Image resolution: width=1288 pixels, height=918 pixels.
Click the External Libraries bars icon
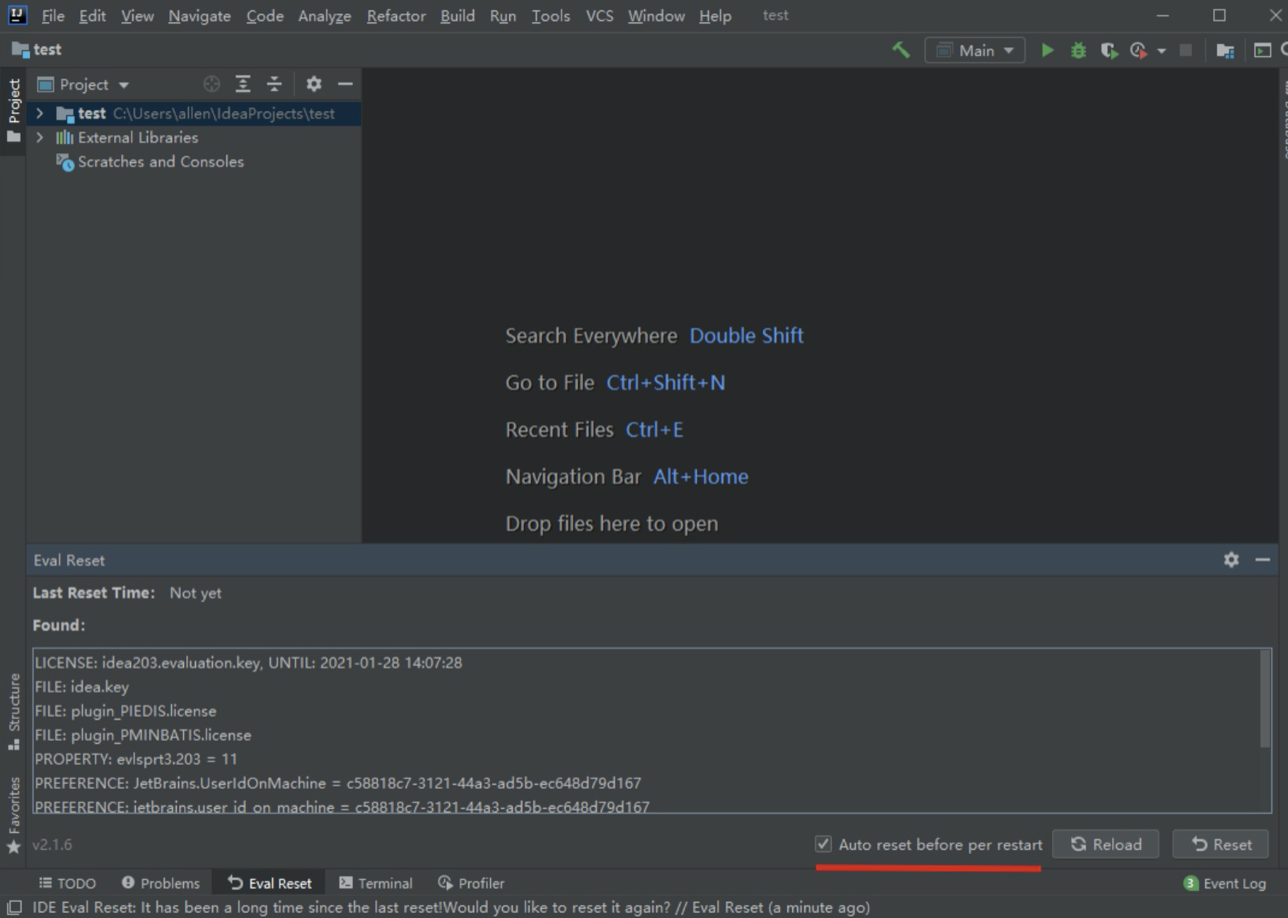[65, 138]
